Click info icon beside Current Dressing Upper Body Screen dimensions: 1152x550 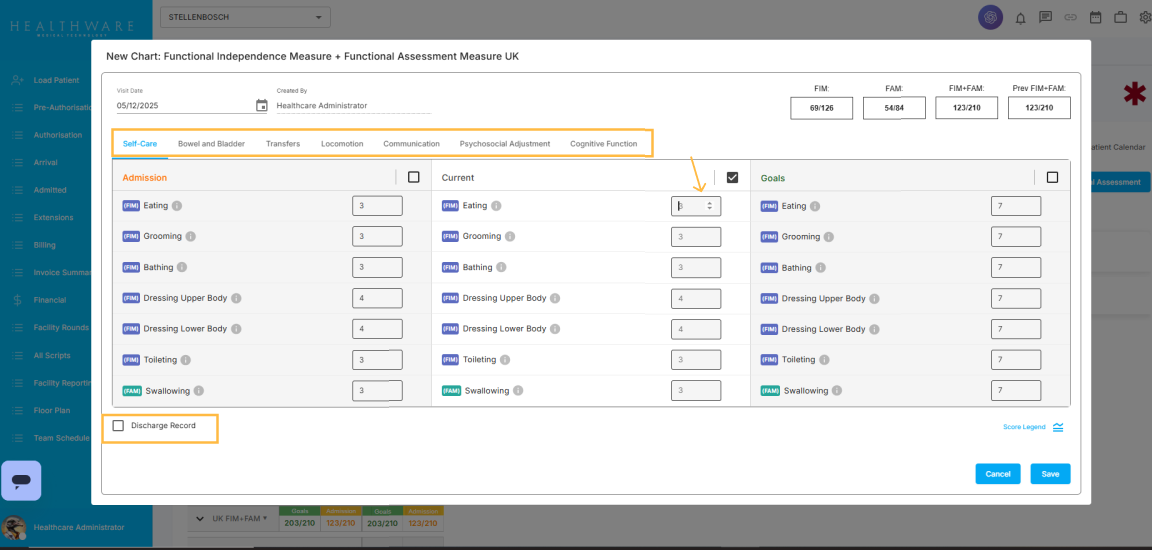[555, 298]
